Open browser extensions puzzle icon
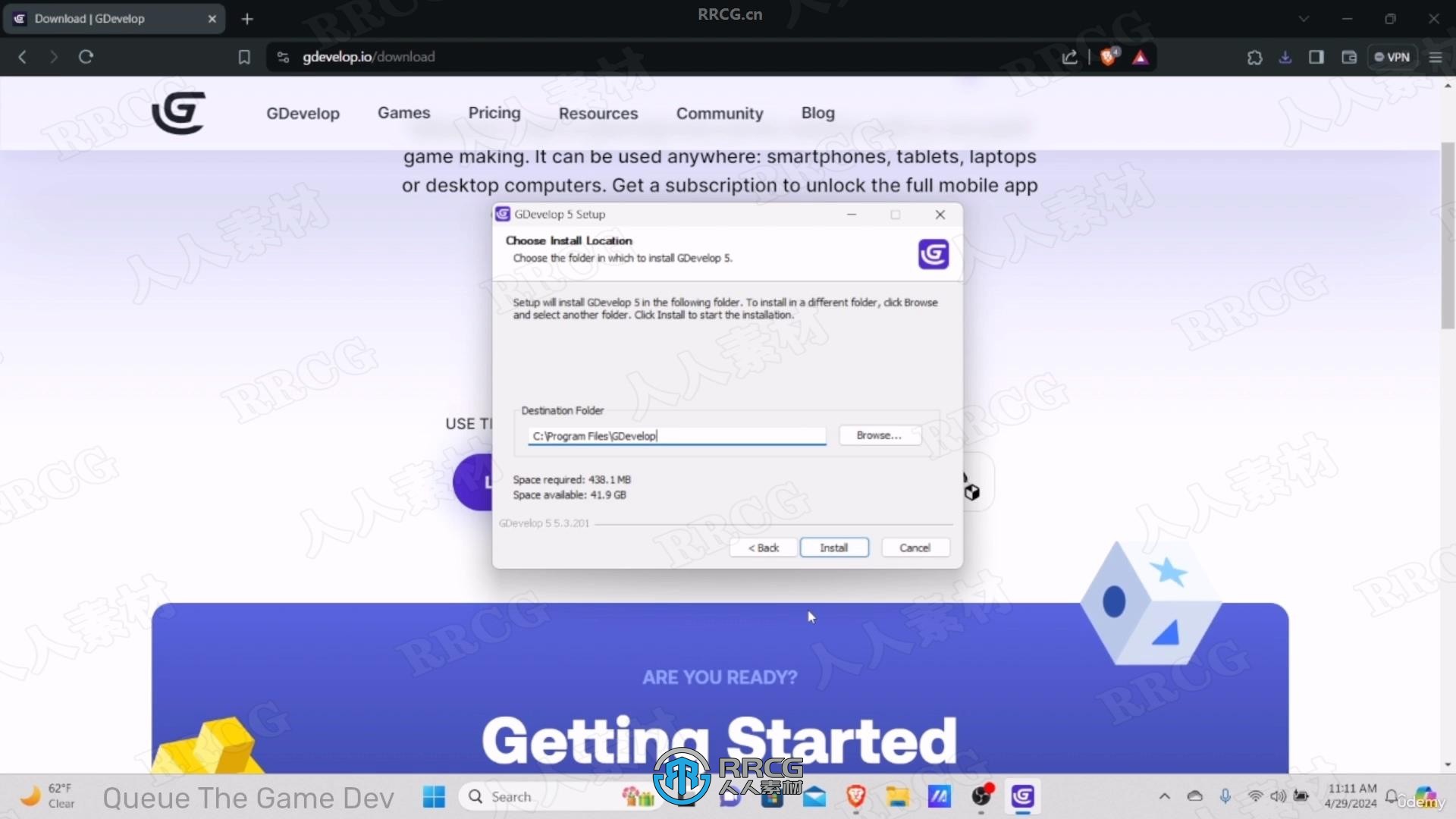The image size is (1456, 819). tap(1254, 57)
